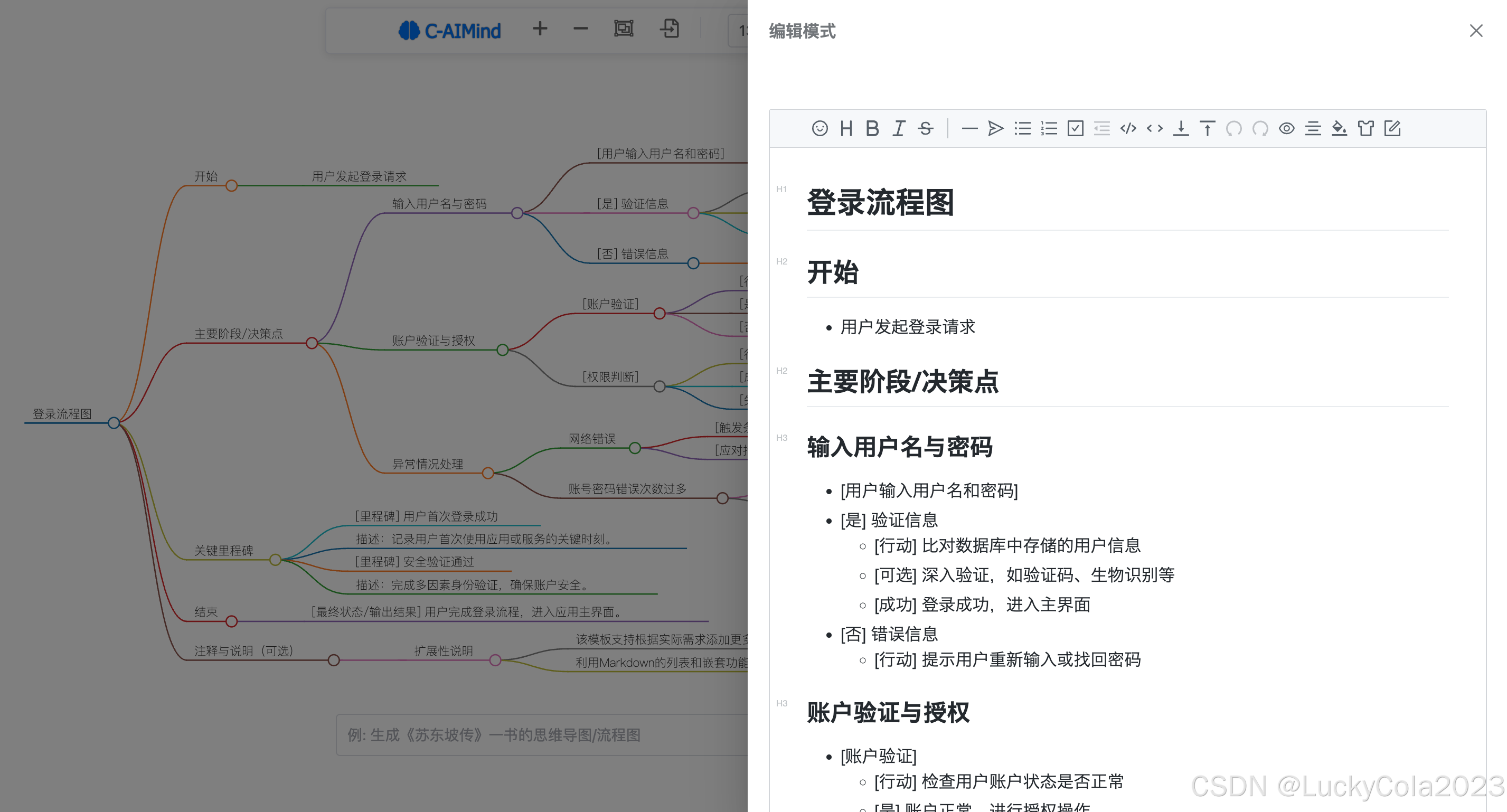This screenshot has height=812, width=1507.
Task: Insert an emoji from the editor toolbar
Action: [820, 128]
